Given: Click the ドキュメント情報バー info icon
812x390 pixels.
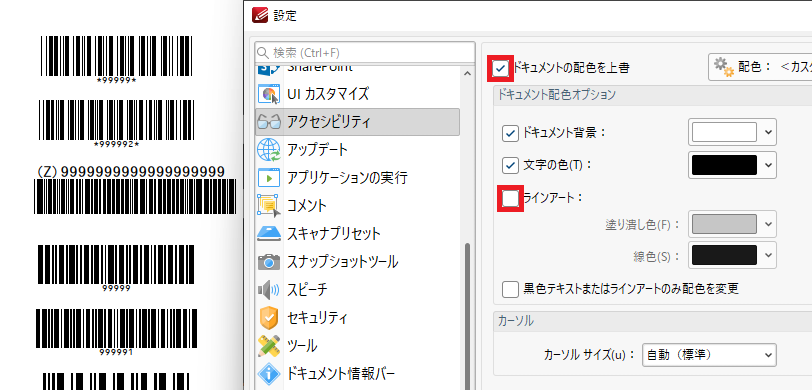Looking at the screenshot, I should (268, 373).
